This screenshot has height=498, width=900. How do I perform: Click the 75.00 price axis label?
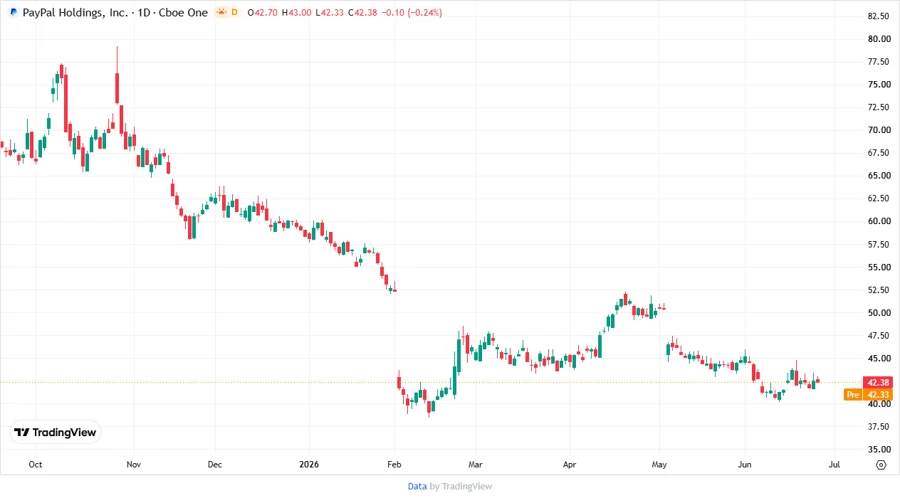pos(879,84)
